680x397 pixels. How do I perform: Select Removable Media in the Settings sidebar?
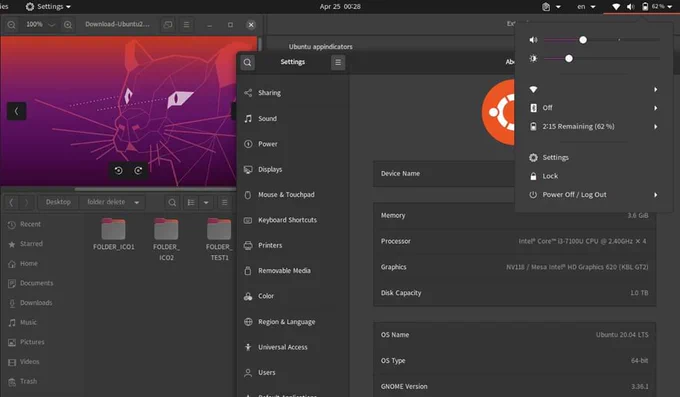293,271
